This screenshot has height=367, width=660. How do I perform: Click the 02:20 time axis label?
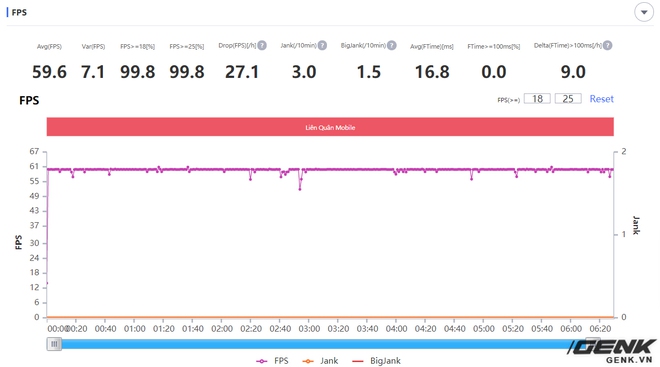(x=251, y=329)
